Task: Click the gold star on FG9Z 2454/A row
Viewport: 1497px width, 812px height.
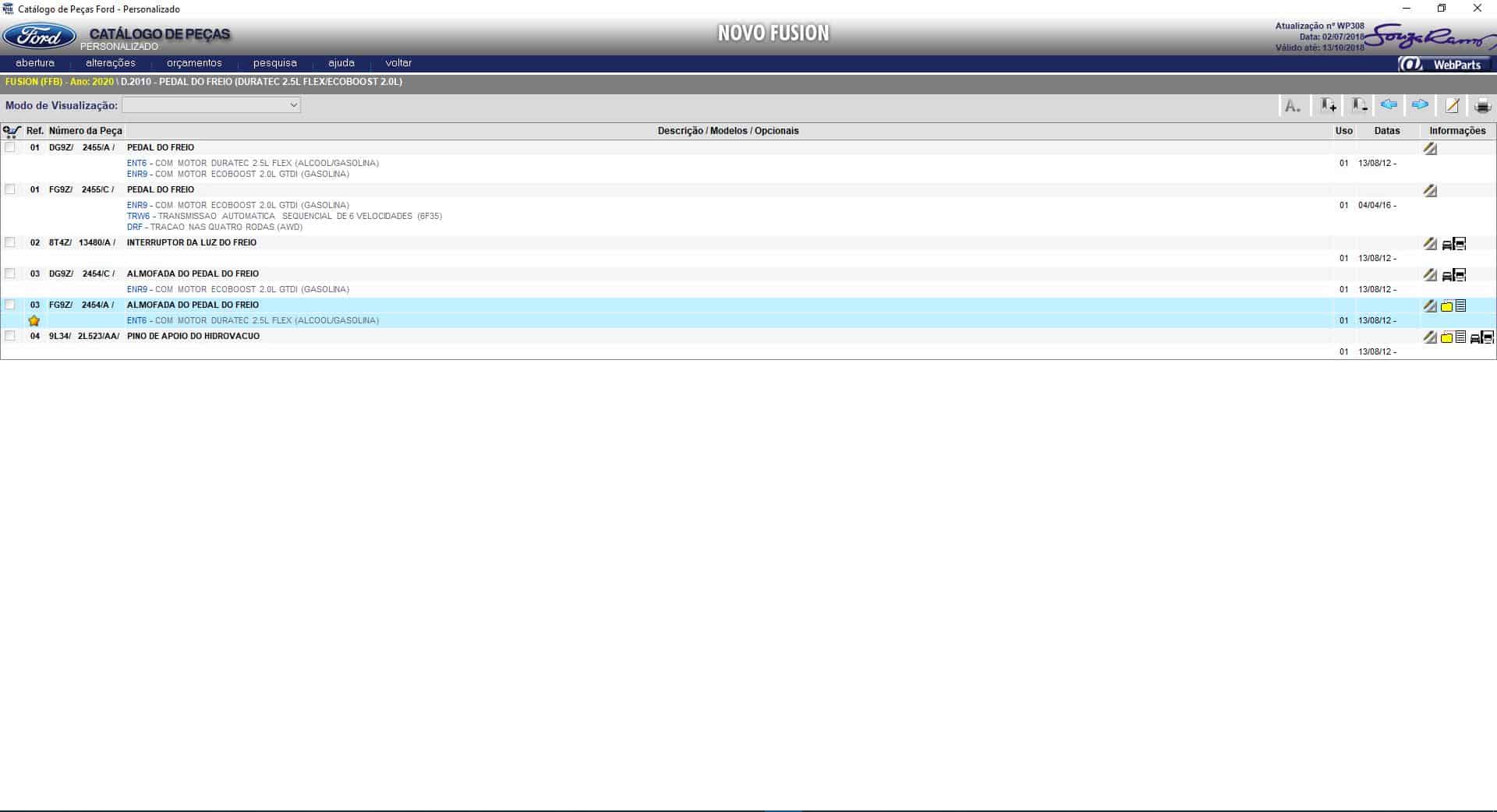Action: pos(34,320)
